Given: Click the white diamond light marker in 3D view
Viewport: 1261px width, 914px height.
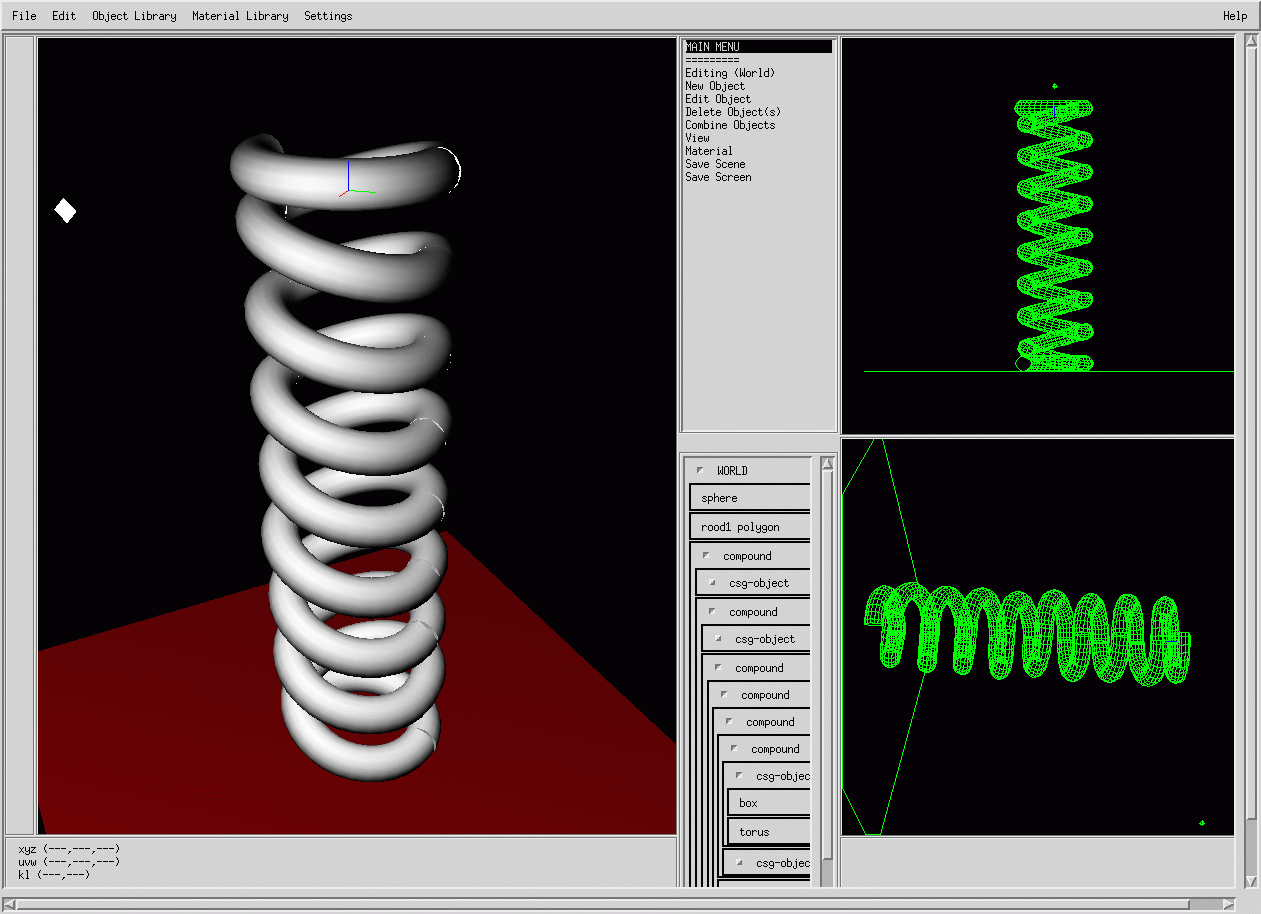Looking at the screenshot, I should point(65,211).
